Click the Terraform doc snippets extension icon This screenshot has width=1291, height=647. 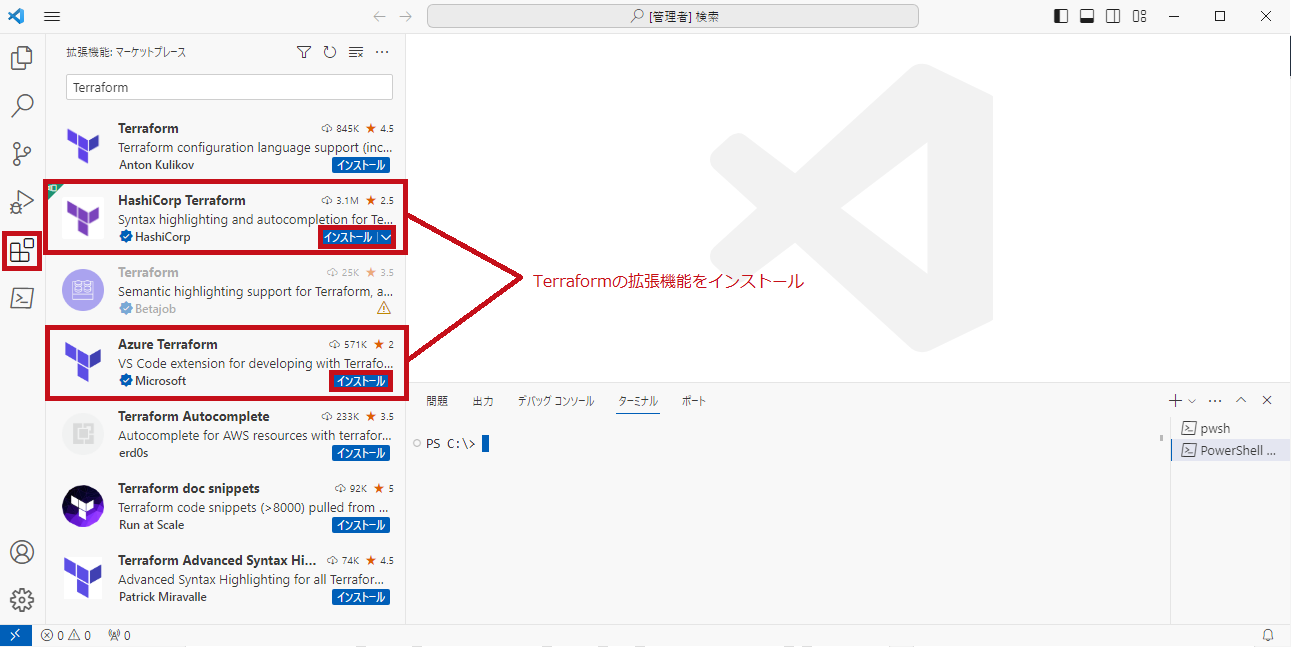[82, 506]
